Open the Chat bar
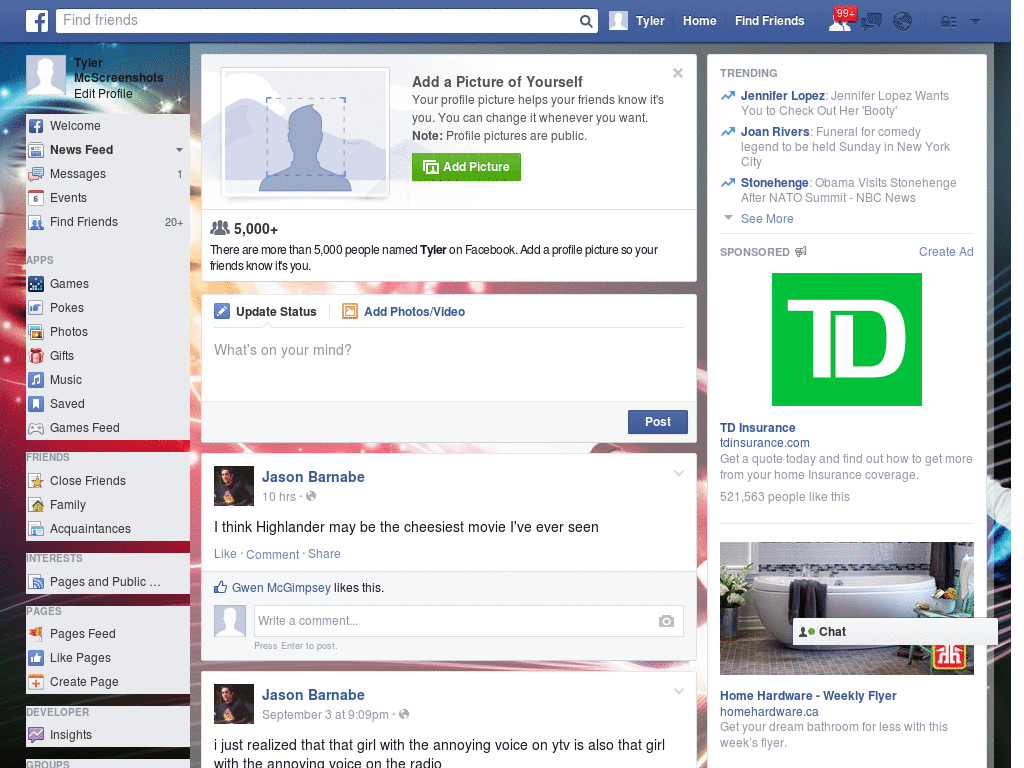The image size is (1024, 768). 895,632
